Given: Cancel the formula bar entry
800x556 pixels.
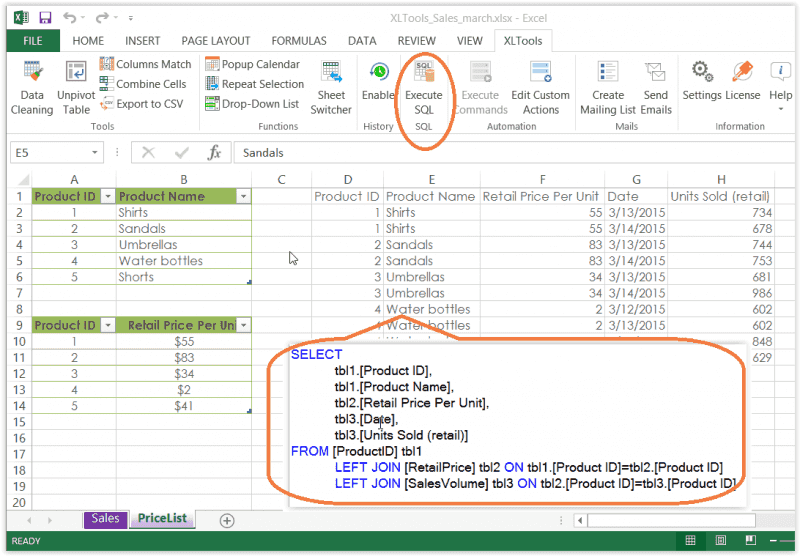Looking at the screenshot, I should pyautogui.click(x=148, y=153).
